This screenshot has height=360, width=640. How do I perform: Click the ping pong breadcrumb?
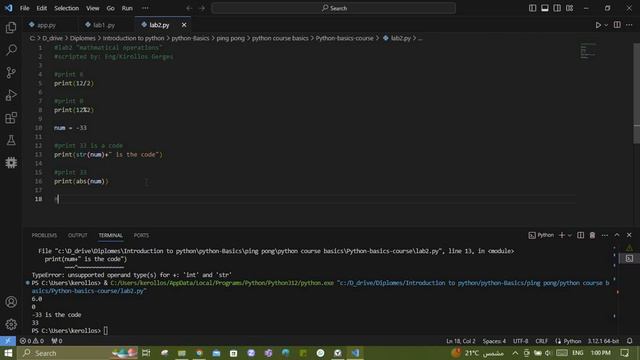pos(231,38)
